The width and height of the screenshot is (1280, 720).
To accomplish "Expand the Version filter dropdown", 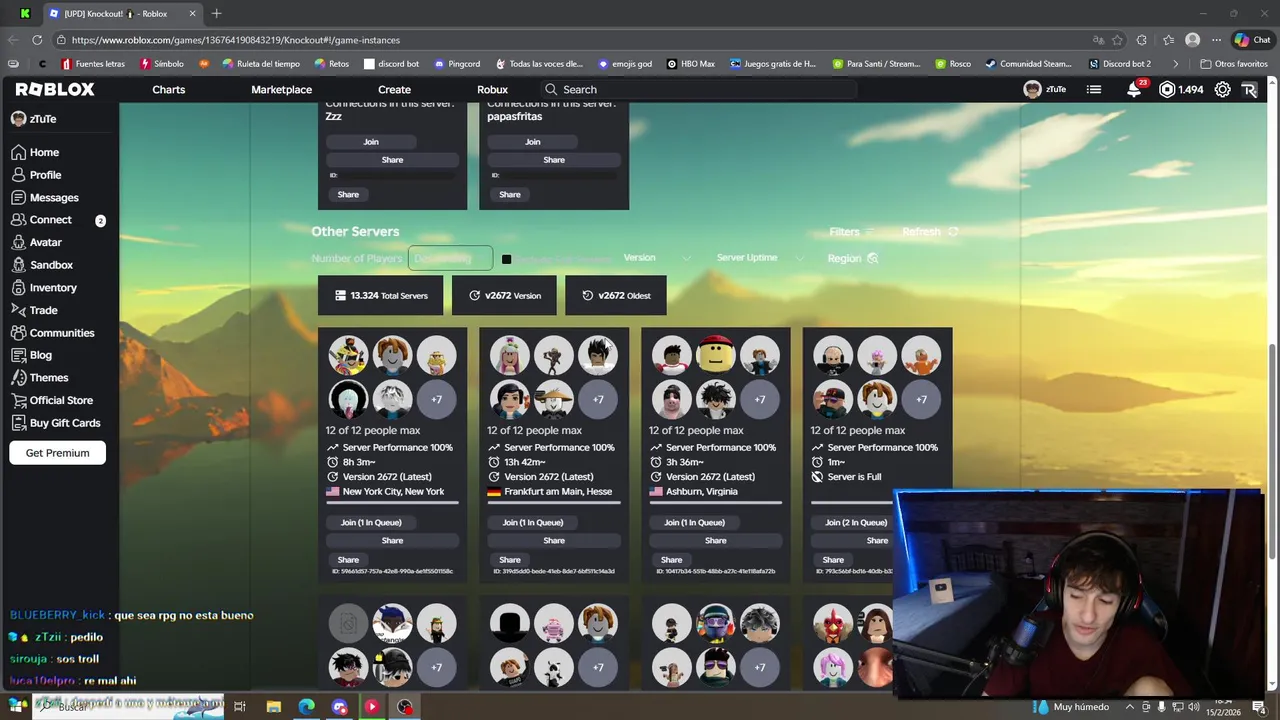I will [x=656, y=258].
